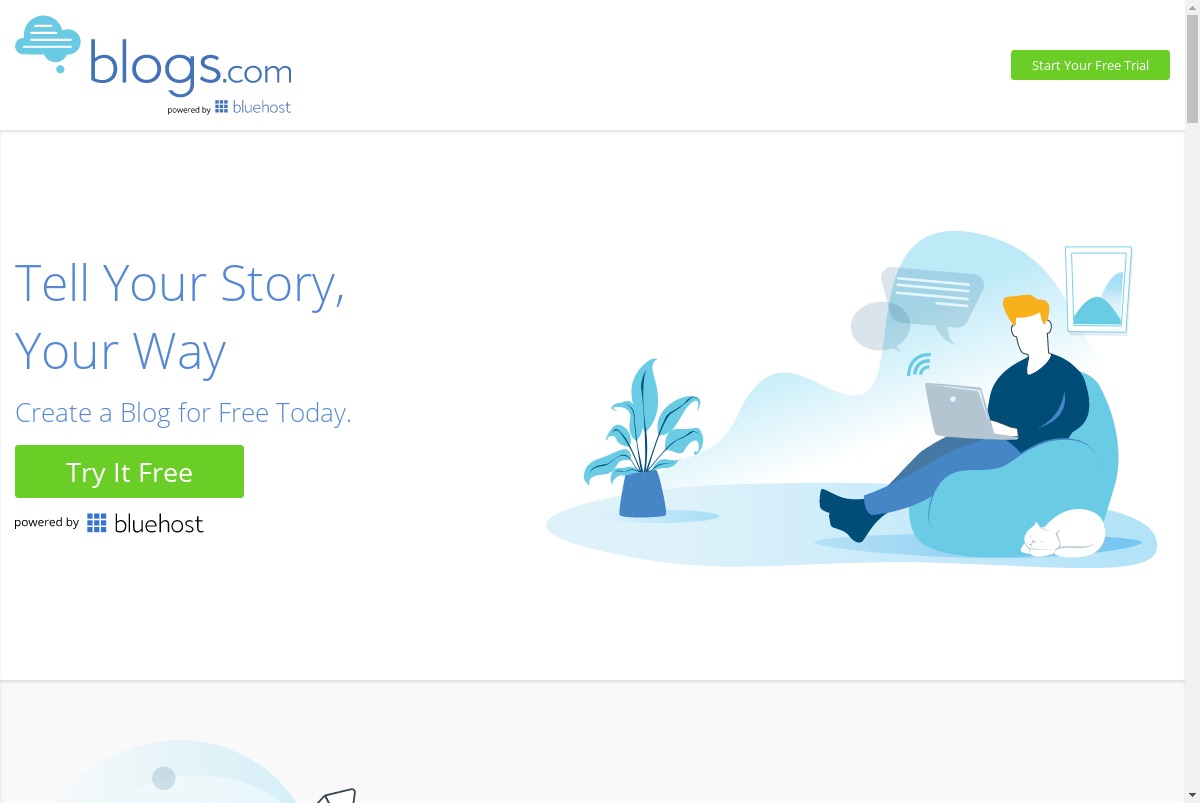The width and height of the screenshot is (1200, 803).
Task: Click the sleeping white cat illustration
Action: [x=1062, y=533]
